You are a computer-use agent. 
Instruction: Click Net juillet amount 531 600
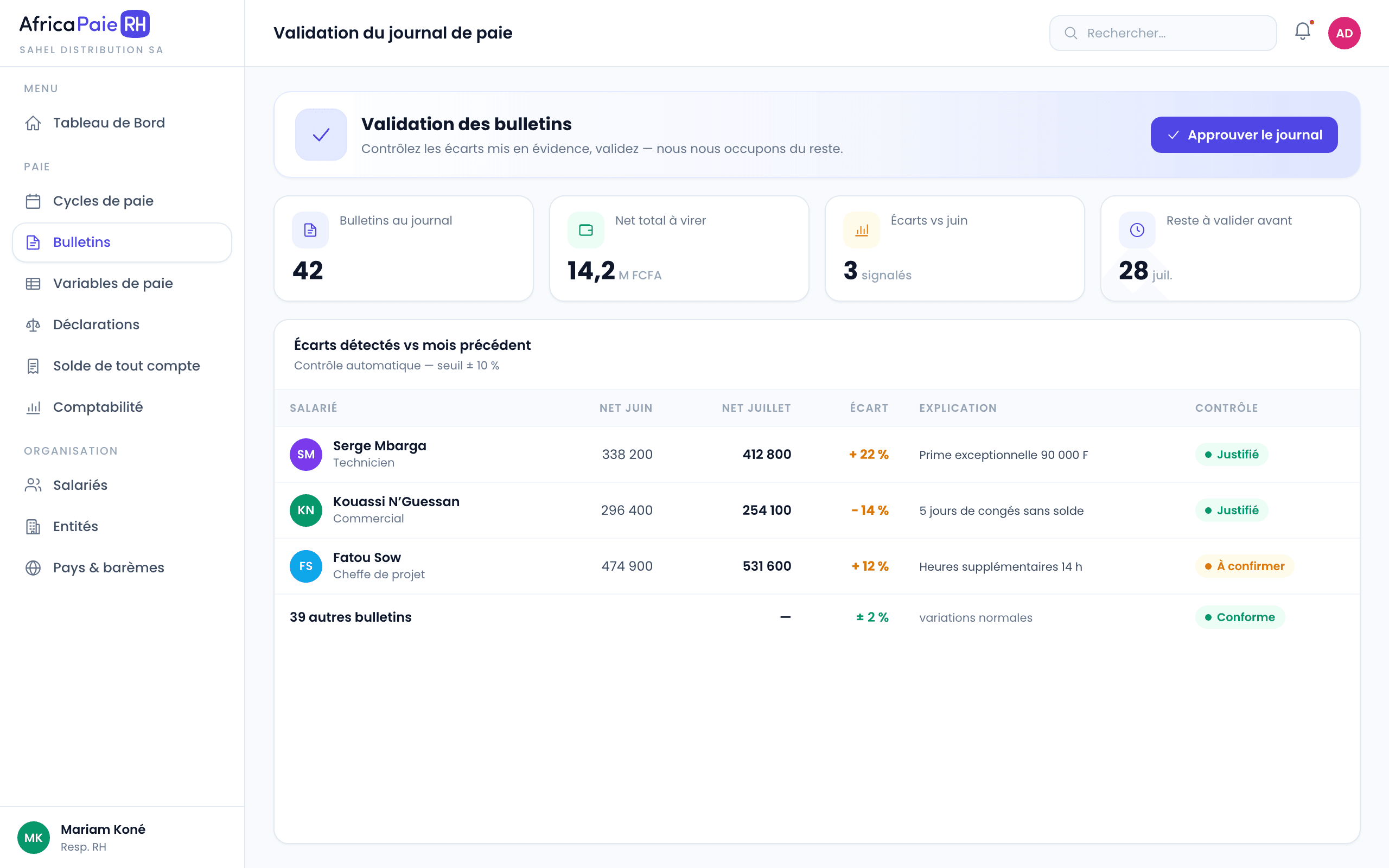[767, 566]
